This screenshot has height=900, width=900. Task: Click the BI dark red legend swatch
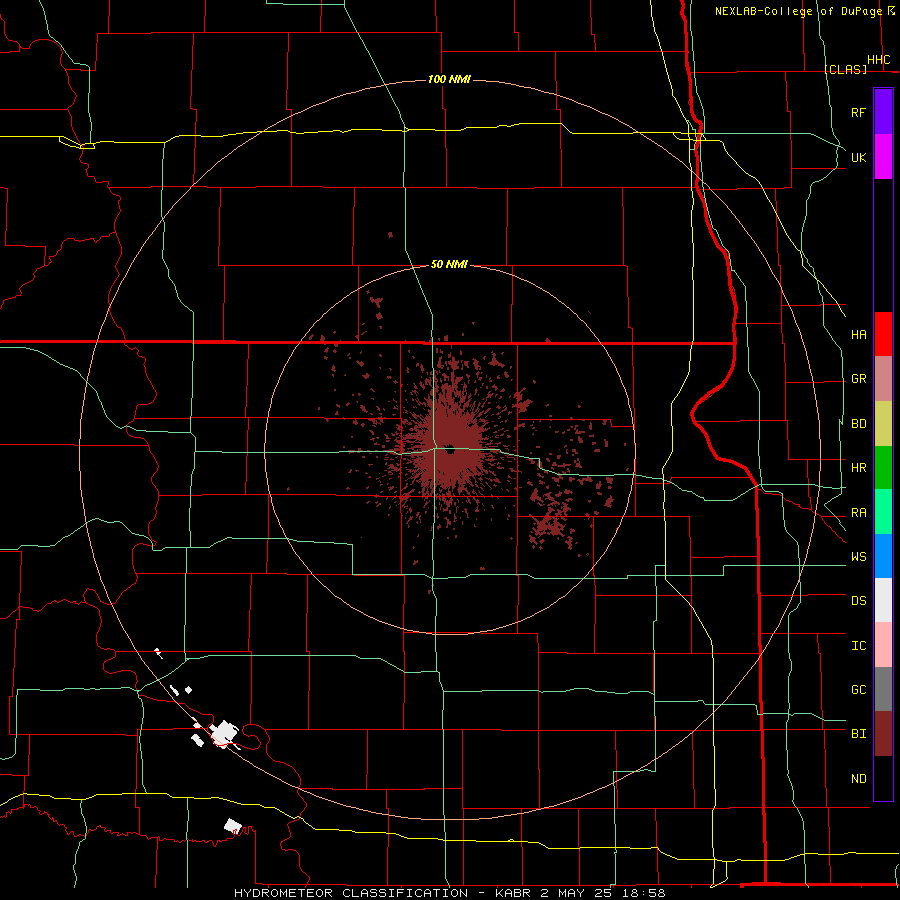pos(883,734)
